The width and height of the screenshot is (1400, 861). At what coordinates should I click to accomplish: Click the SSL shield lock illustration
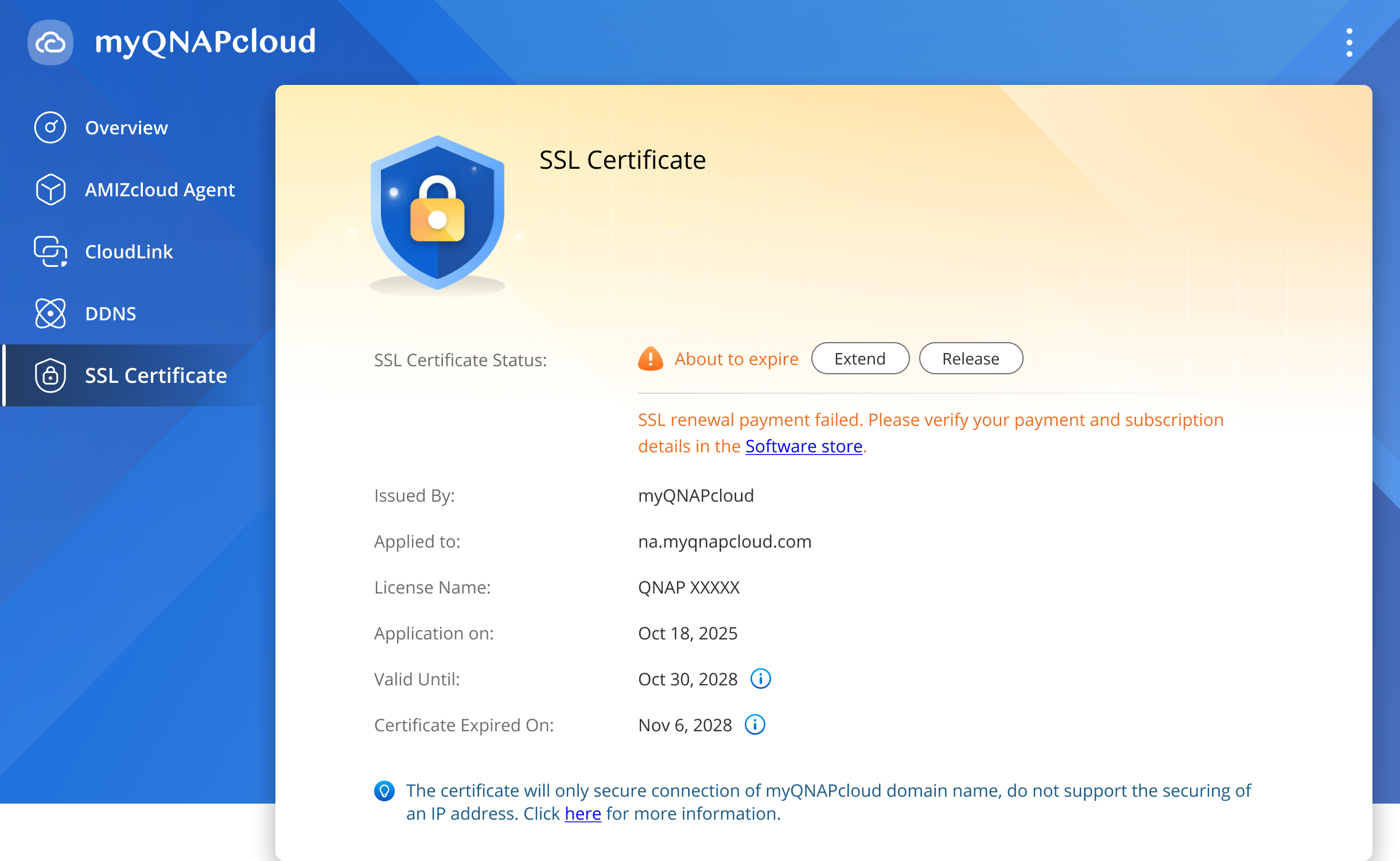(x=437, y=214)
